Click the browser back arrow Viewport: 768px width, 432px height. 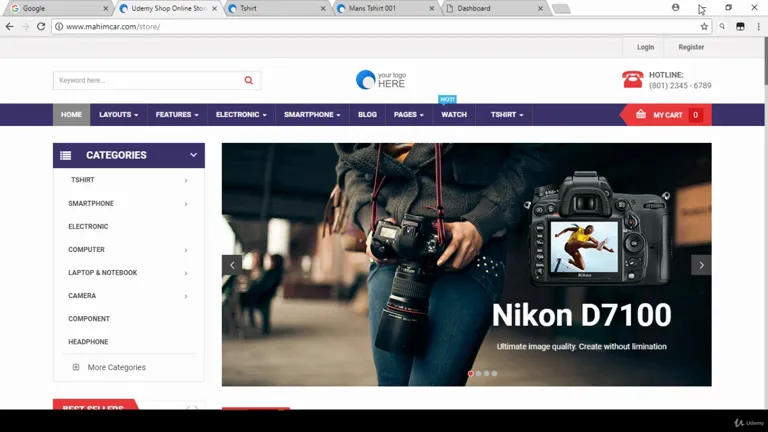[10, 26]
